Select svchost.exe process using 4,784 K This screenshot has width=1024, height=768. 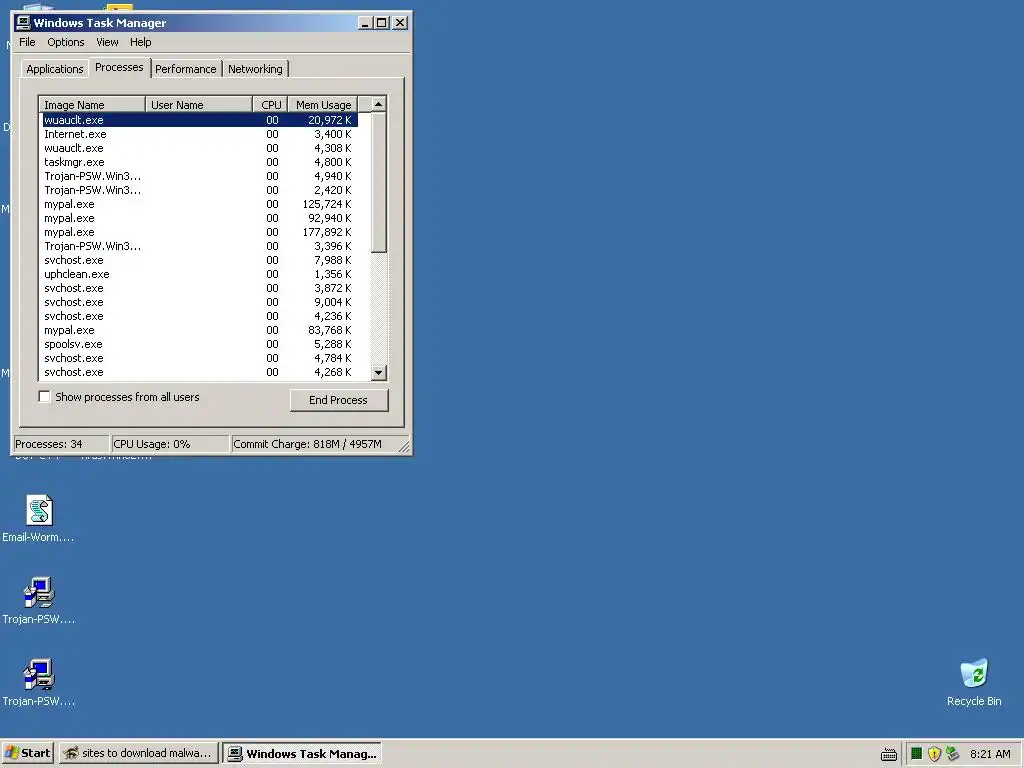199,359
